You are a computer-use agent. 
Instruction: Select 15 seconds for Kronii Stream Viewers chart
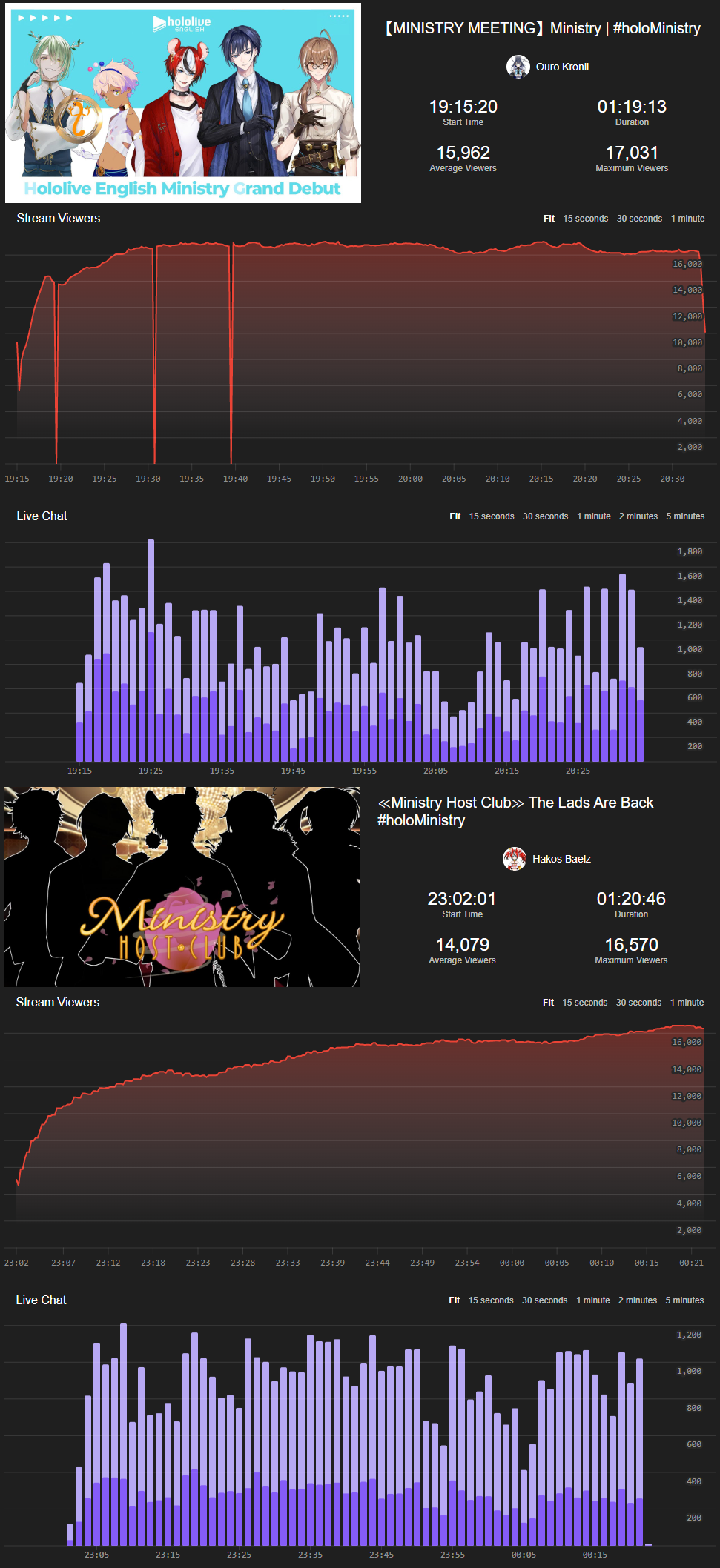tap(585, 219)
